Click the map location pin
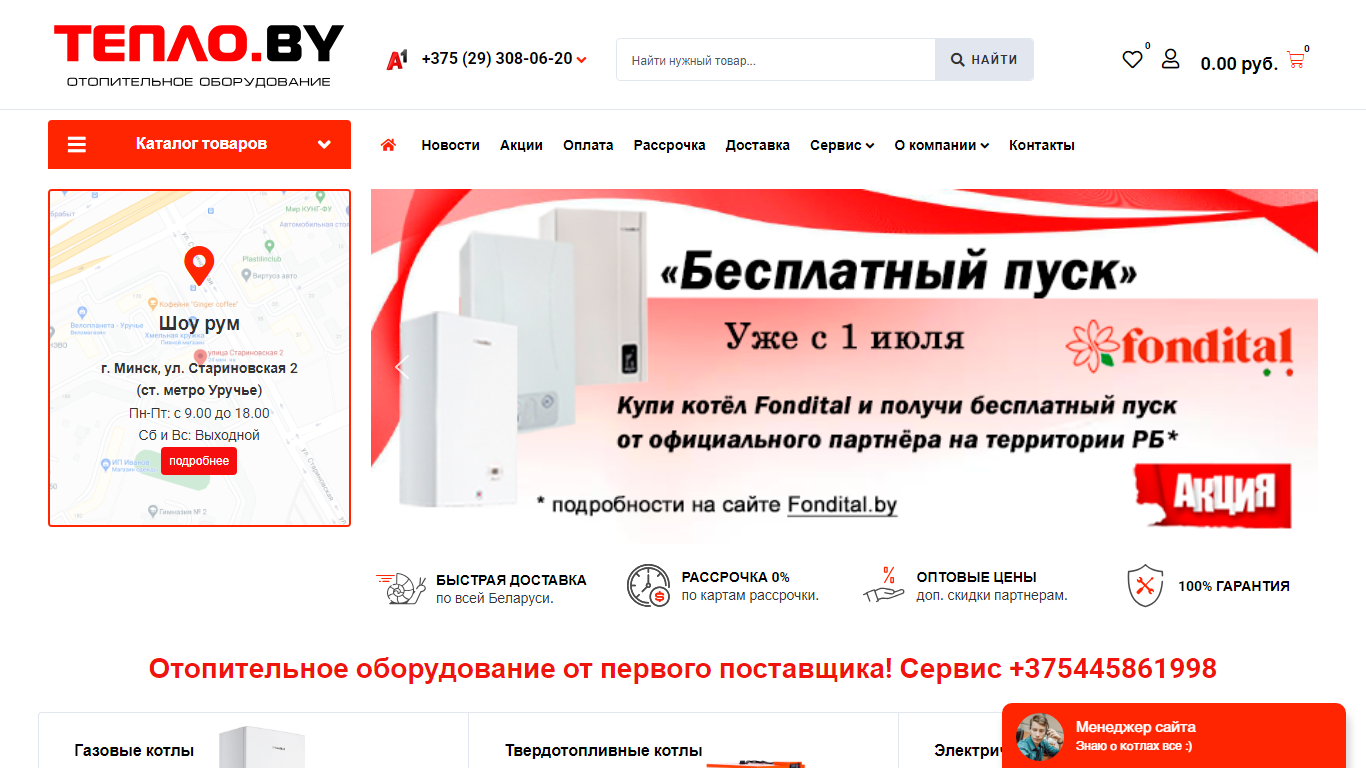 tap(199, 267)
